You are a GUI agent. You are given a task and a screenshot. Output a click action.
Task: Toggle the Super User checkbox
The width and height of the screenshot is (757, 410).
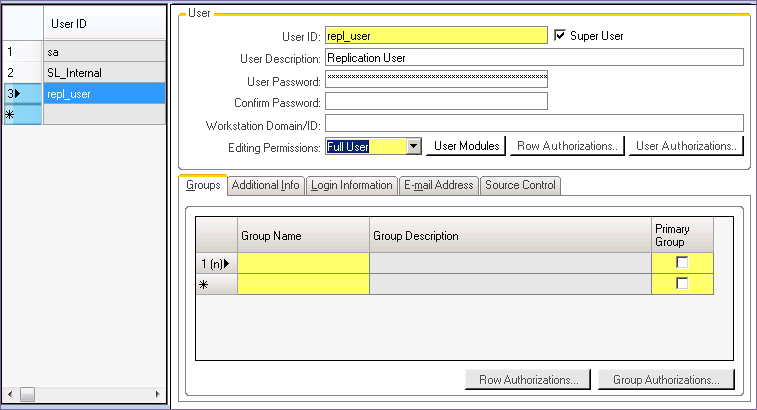(x=560, y=36)
